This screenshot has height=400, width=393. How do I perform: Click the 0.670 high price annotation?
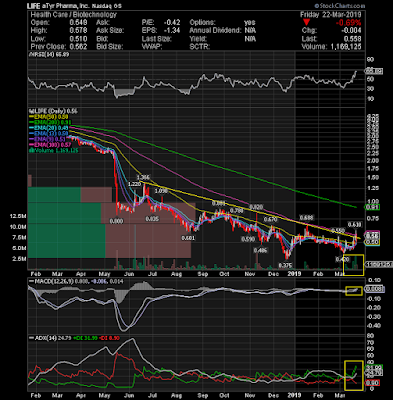(270, 219)
